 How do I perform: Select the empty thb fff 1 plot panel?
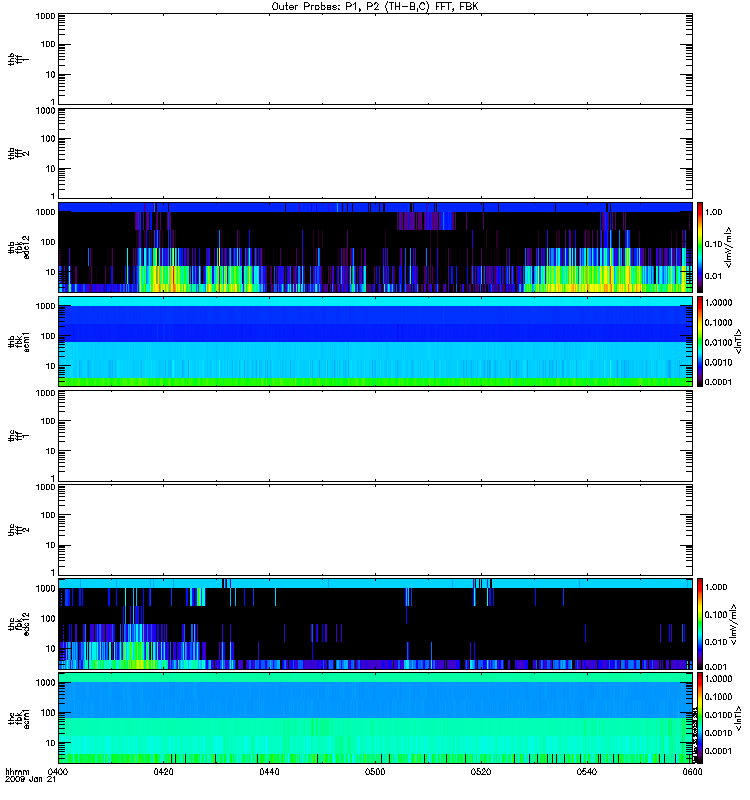coord(375,59)
